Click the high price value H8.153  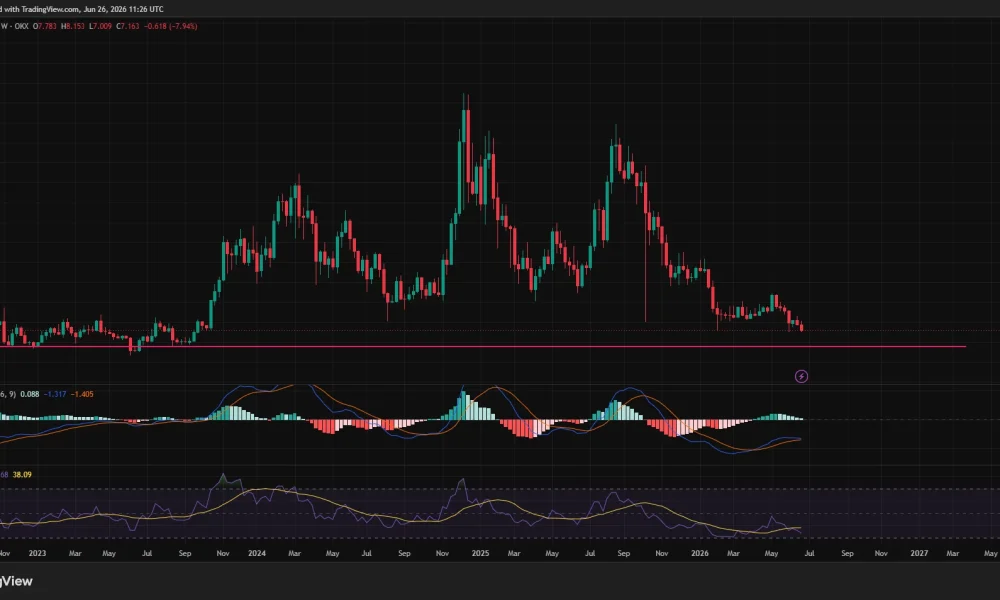click(x=73, y=26)
